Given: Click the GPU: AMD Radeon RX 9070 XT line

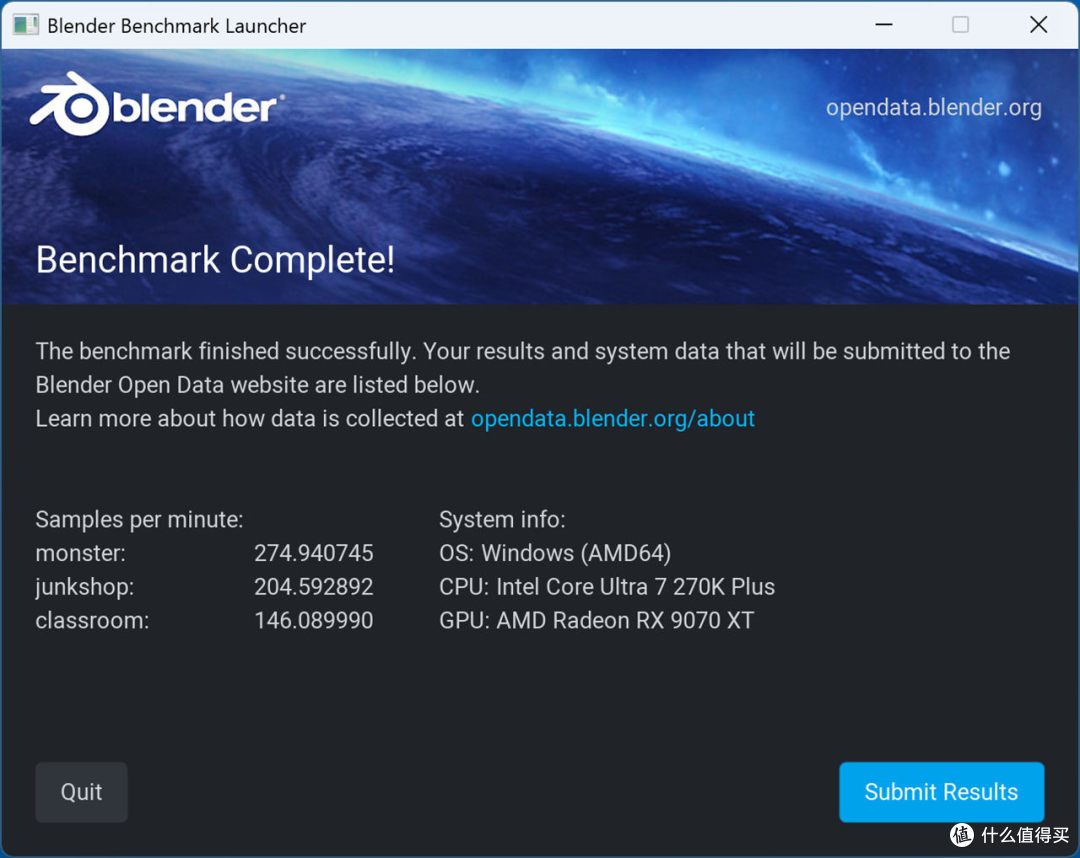Looking at the screenshot, I should [596, 620].
